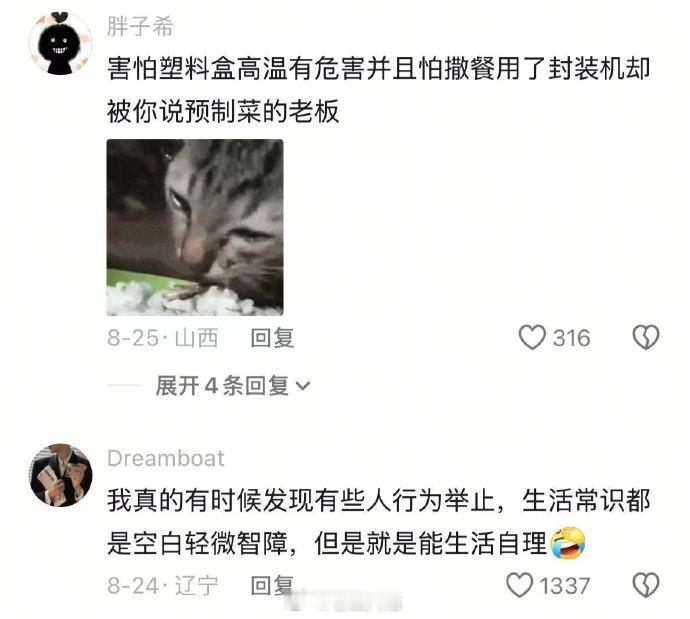
Task: View the cat eating rice image
Action: click(195, 227)
